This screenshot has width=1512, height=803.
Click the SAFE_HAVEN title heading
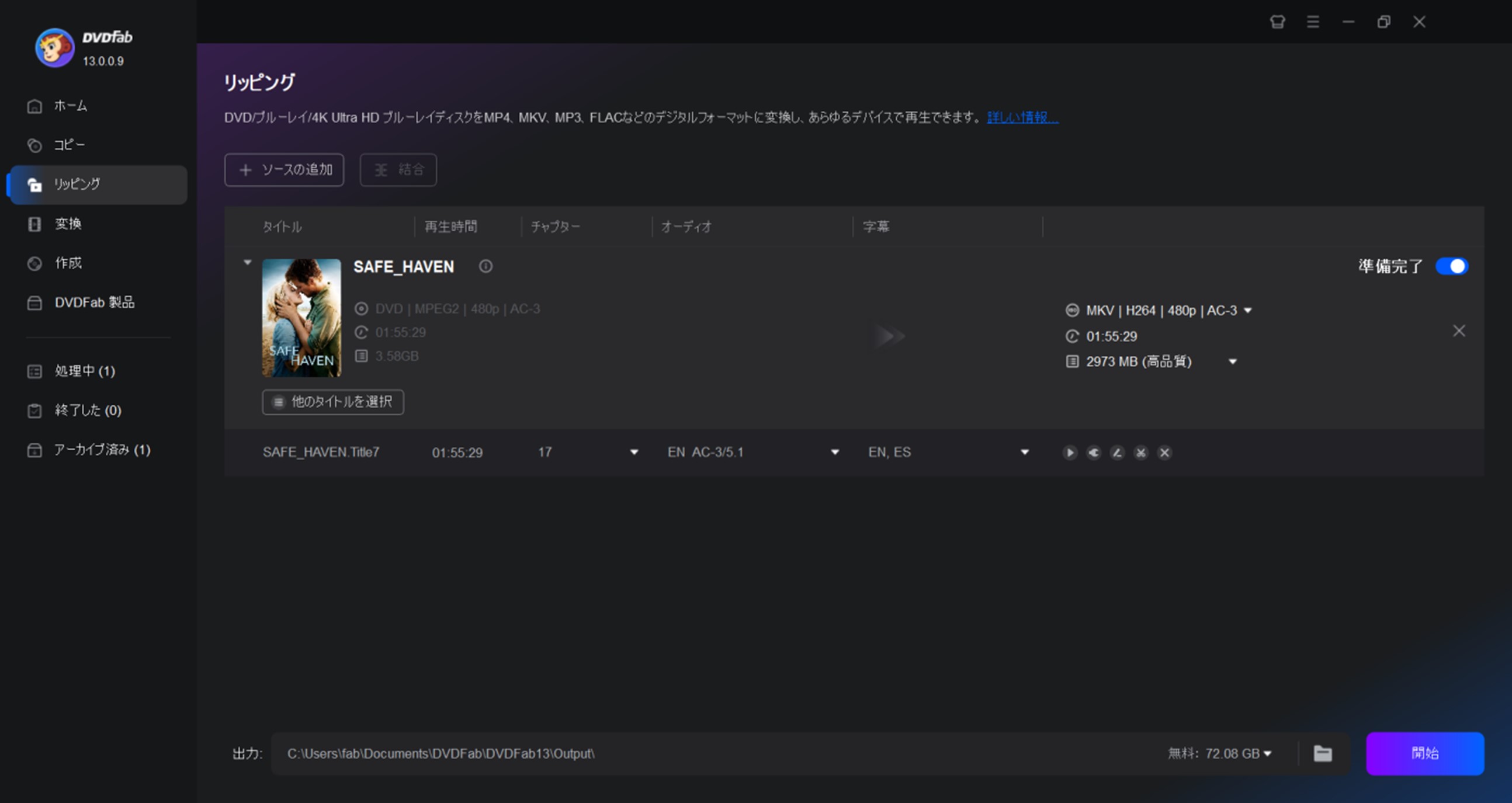[x=404, y=267]
